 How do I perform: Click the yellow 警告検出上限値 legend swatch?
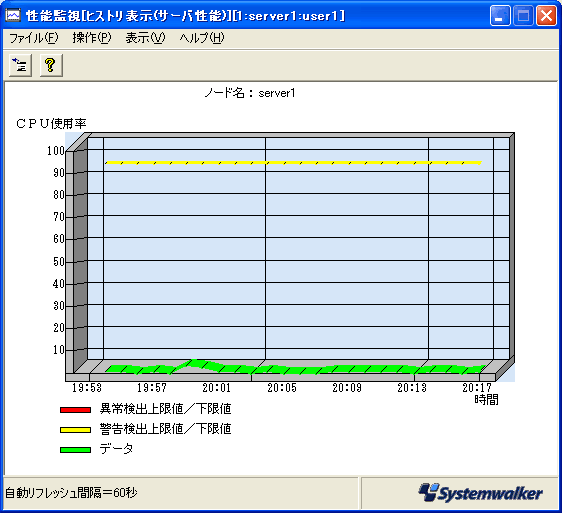(75, 429)
